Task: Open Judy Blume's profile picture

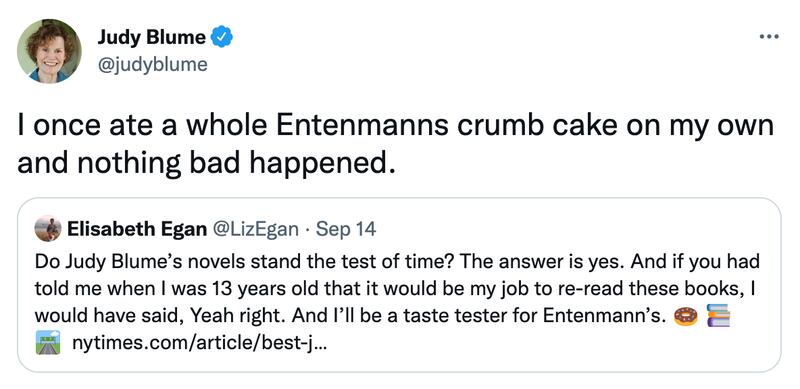Action: point(49,51)
